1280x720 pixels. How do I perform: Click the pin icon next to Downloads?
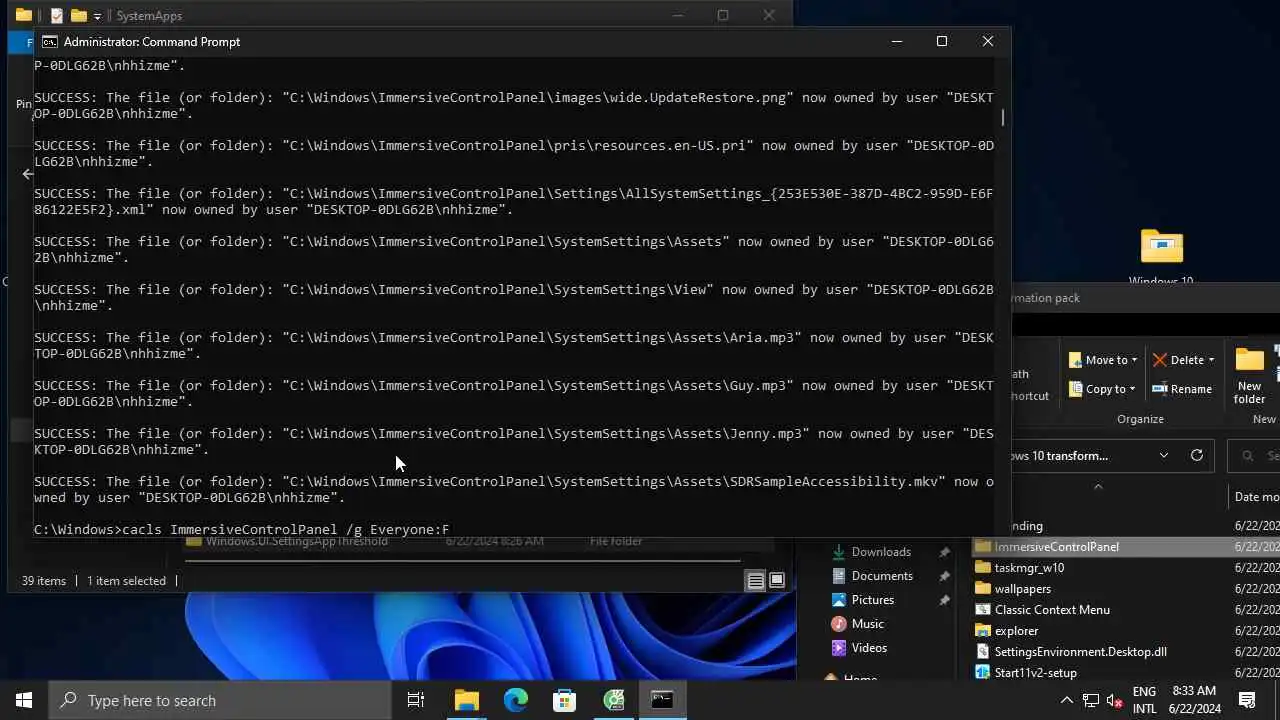(944, 552)
